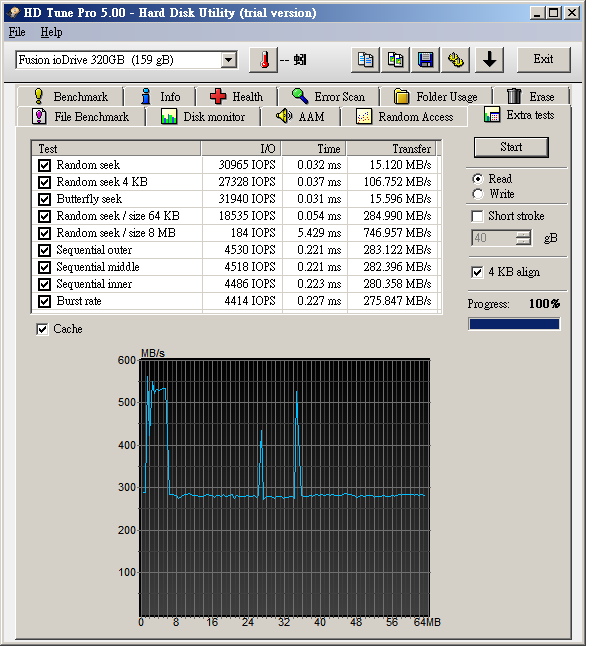614x646 pixels.
Task: Click the down arrow minimize-to-tray icon
Action: pyautogui.click(x=490, y=60)
